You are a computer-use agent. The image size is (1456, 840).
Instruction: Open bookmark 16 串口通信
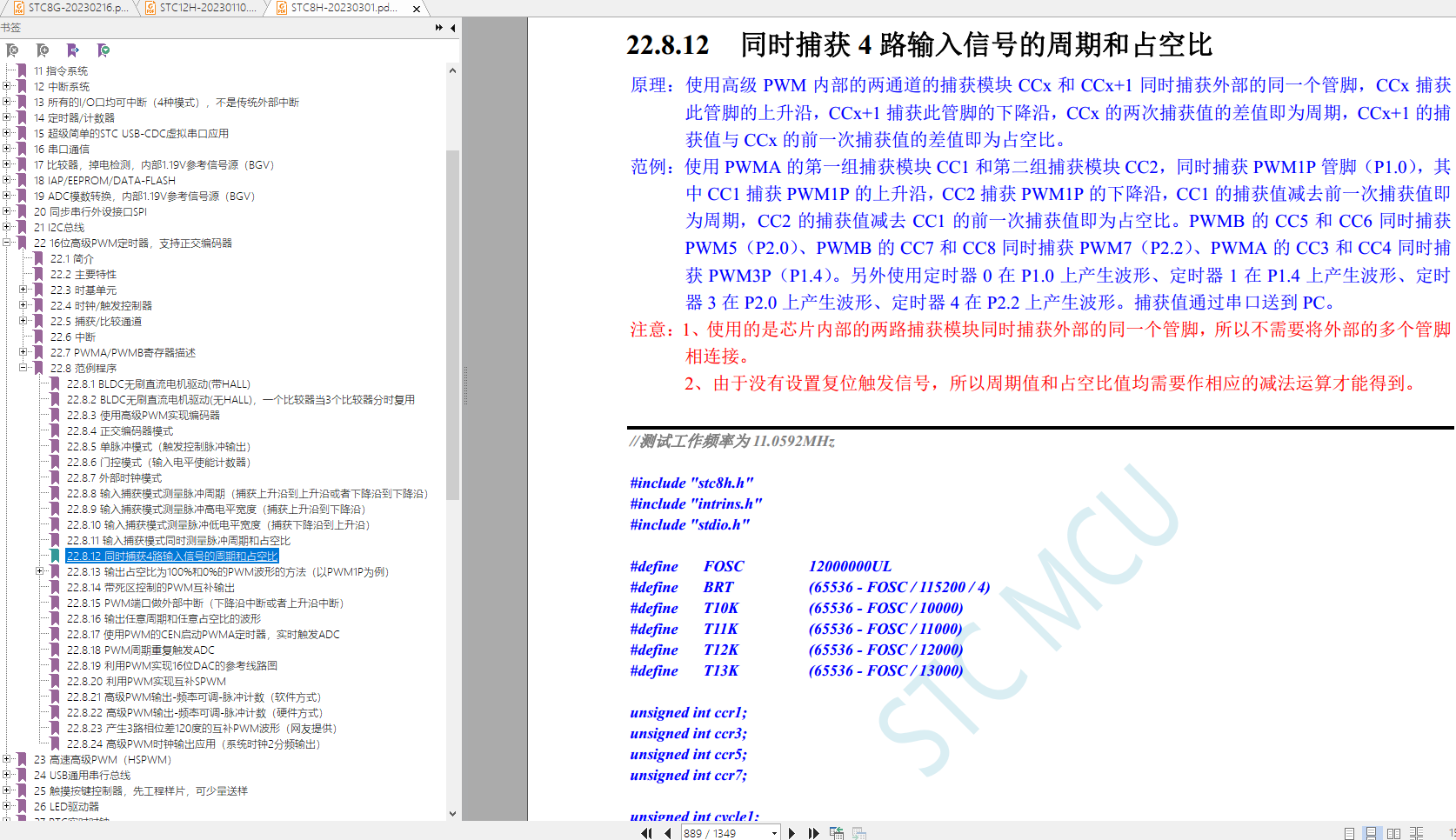tap(62, 150)
